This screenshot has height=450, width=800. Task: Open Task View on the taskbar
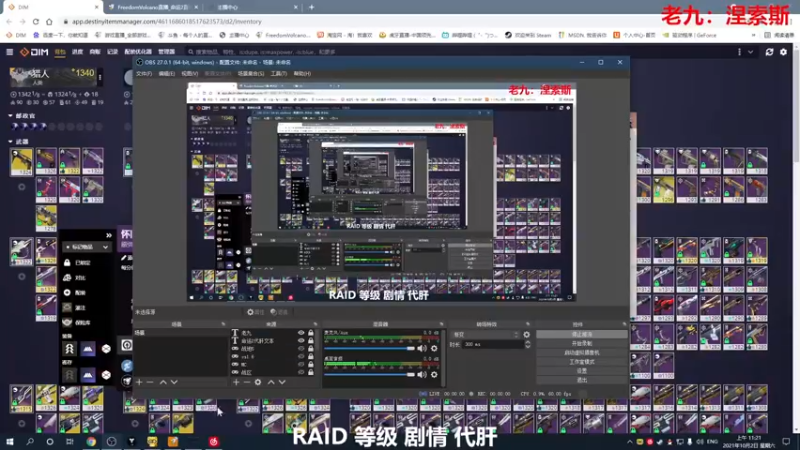click(x=70, y=441)
